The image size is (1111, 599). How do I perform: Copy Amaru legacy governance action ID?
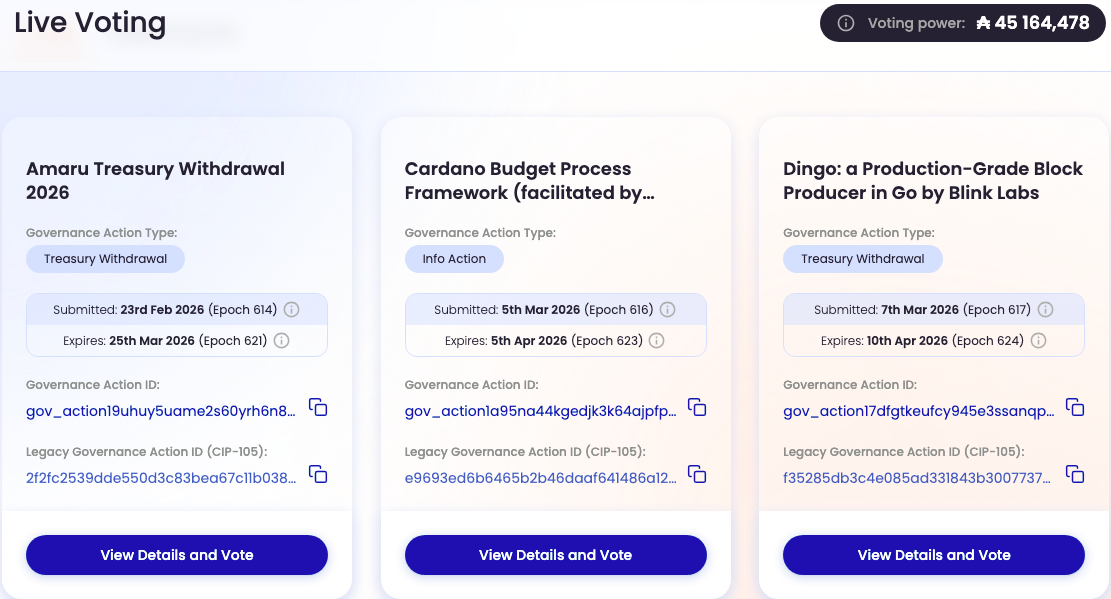coord(317,474)
